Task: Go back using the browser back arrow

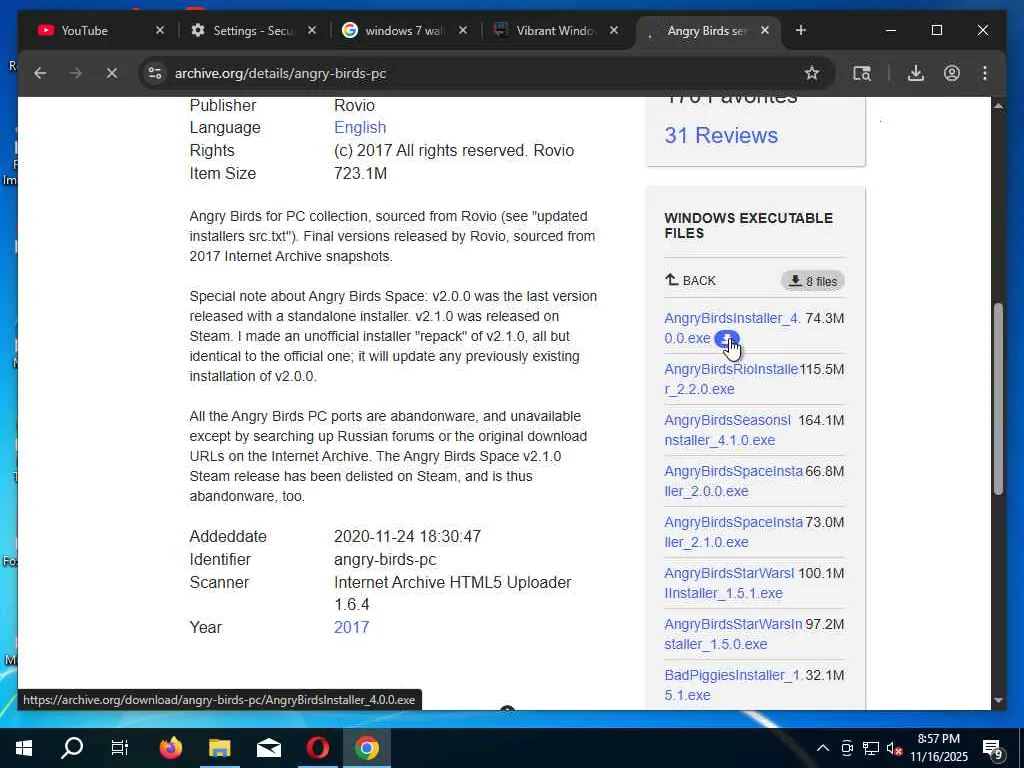Action: point(40,73)
